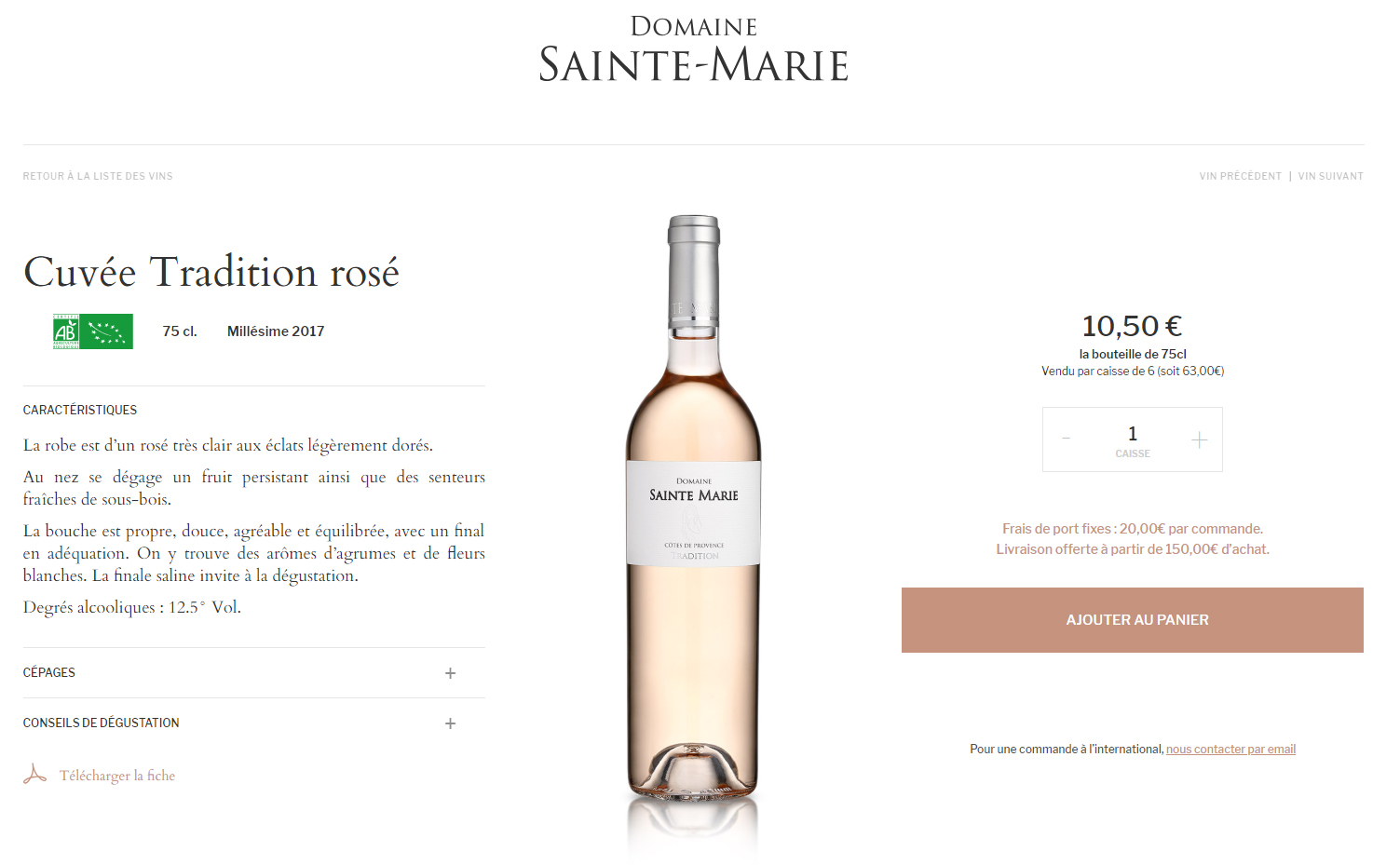Collapse the Caractéristiques section heading

[80, 410]
